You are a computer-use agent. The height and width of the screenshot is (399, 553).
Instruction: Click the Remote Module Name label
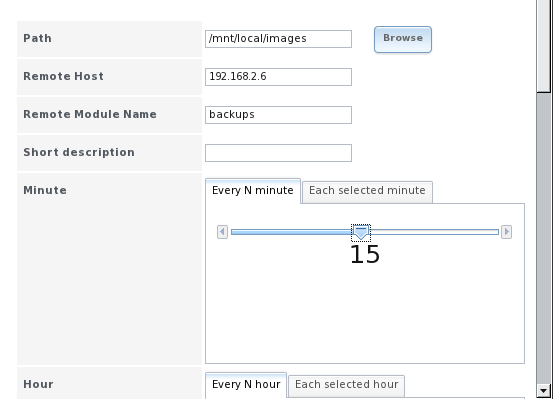pos(90,115)
